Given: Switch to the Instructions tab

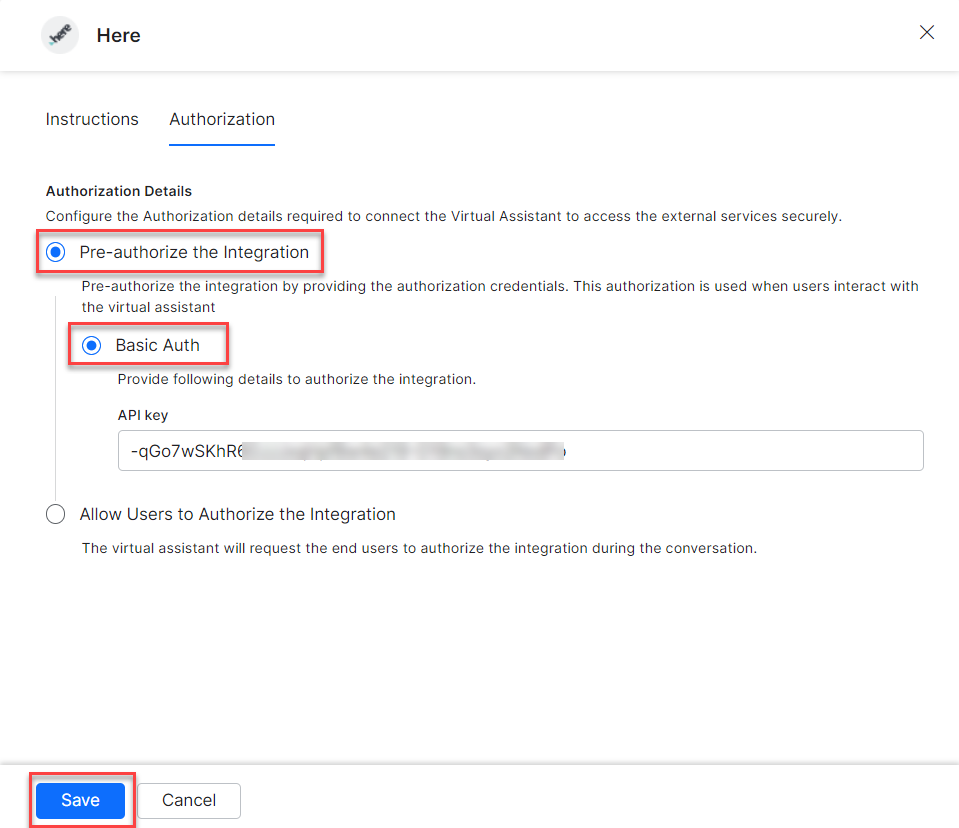Looking at the screenshot, I should (92, 119).
